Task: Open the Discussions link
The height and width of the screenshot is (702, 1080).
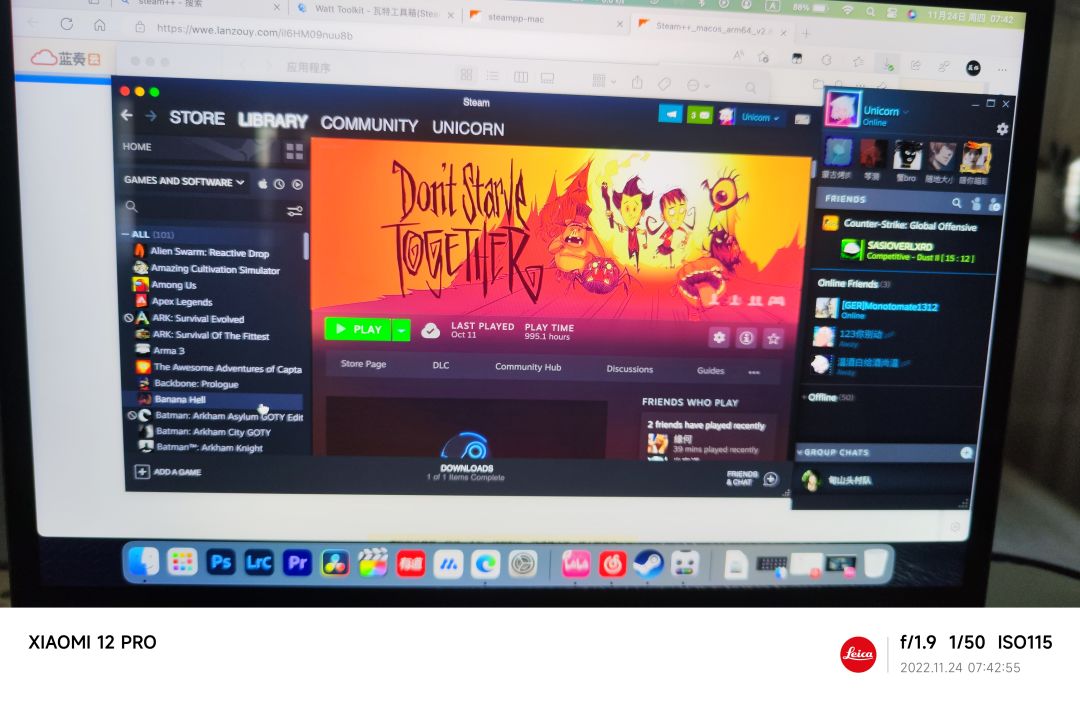Action: (x=630, y=369)
